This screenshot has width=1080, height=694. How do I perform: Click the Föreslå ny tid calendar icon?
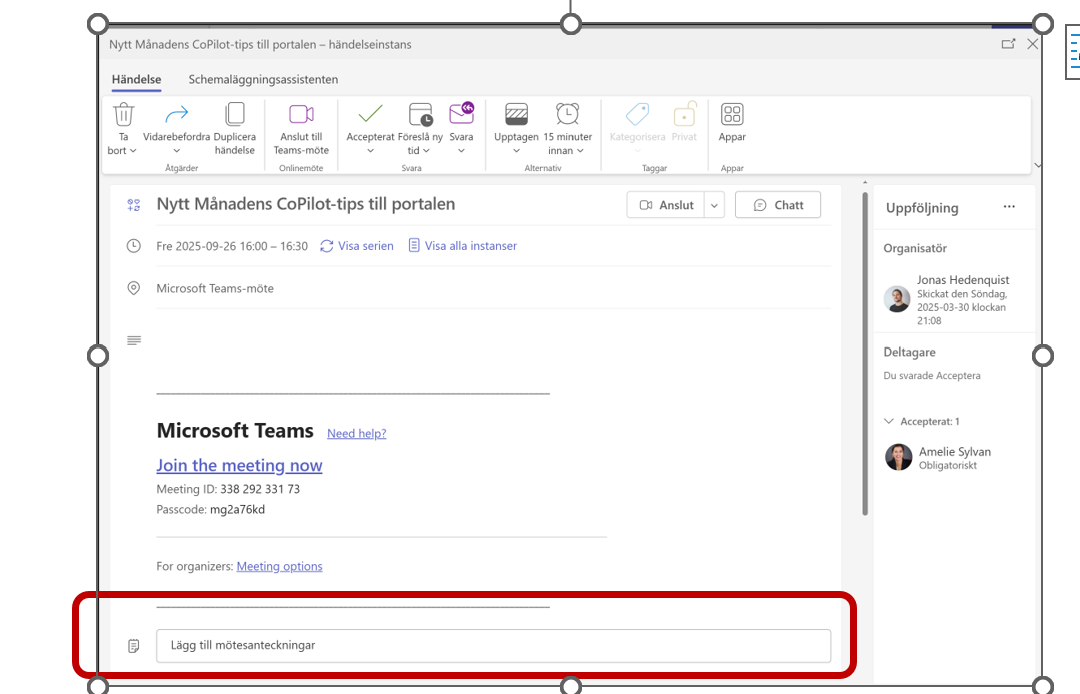click(420, 114)
